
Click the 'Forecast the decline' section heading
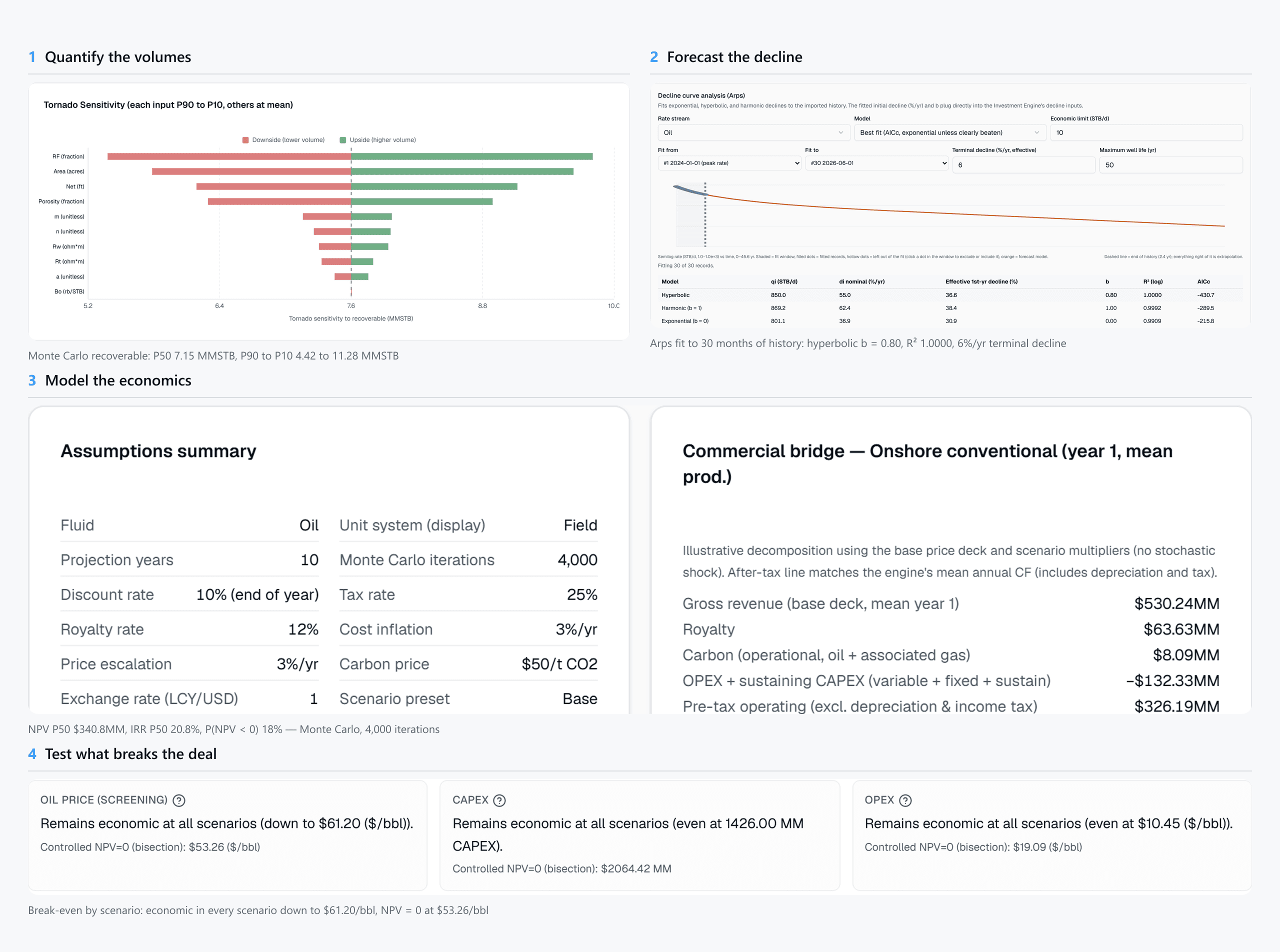click(x=734, y=57)
